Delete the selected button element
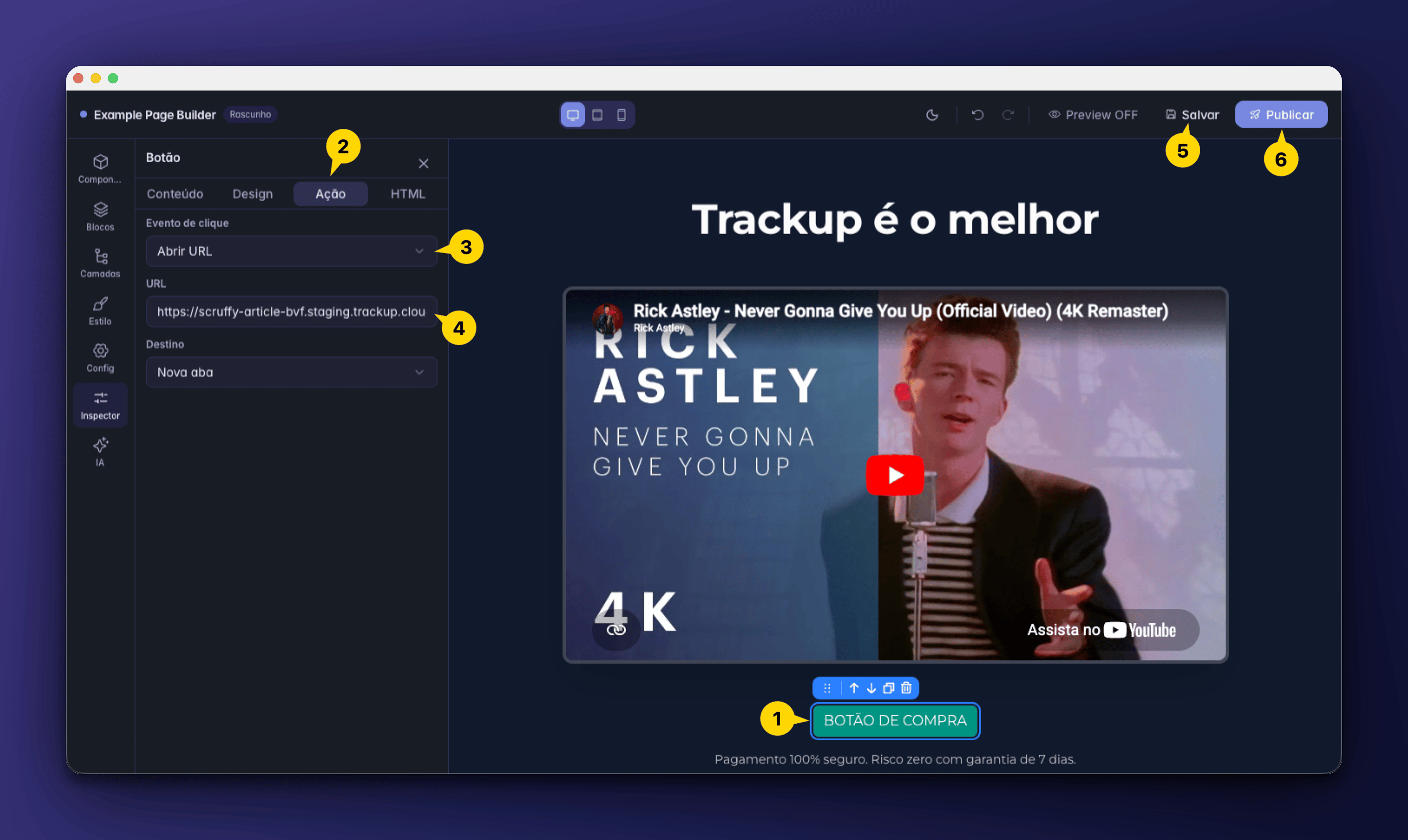This screenshot has width=1408, height=840. coord(906,688)
